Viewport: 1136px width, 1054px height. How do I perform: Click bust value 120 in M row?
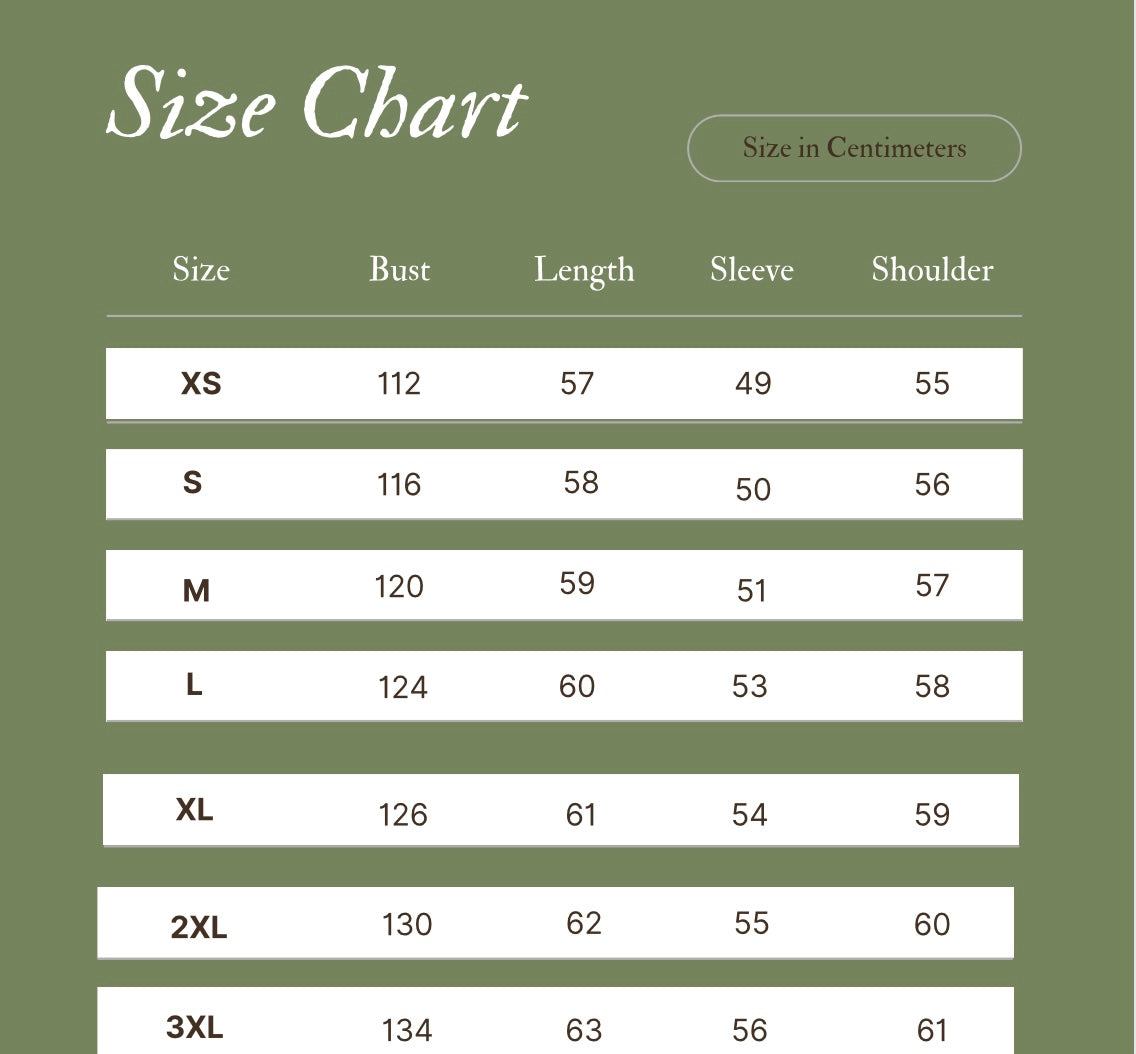[399, 586]
